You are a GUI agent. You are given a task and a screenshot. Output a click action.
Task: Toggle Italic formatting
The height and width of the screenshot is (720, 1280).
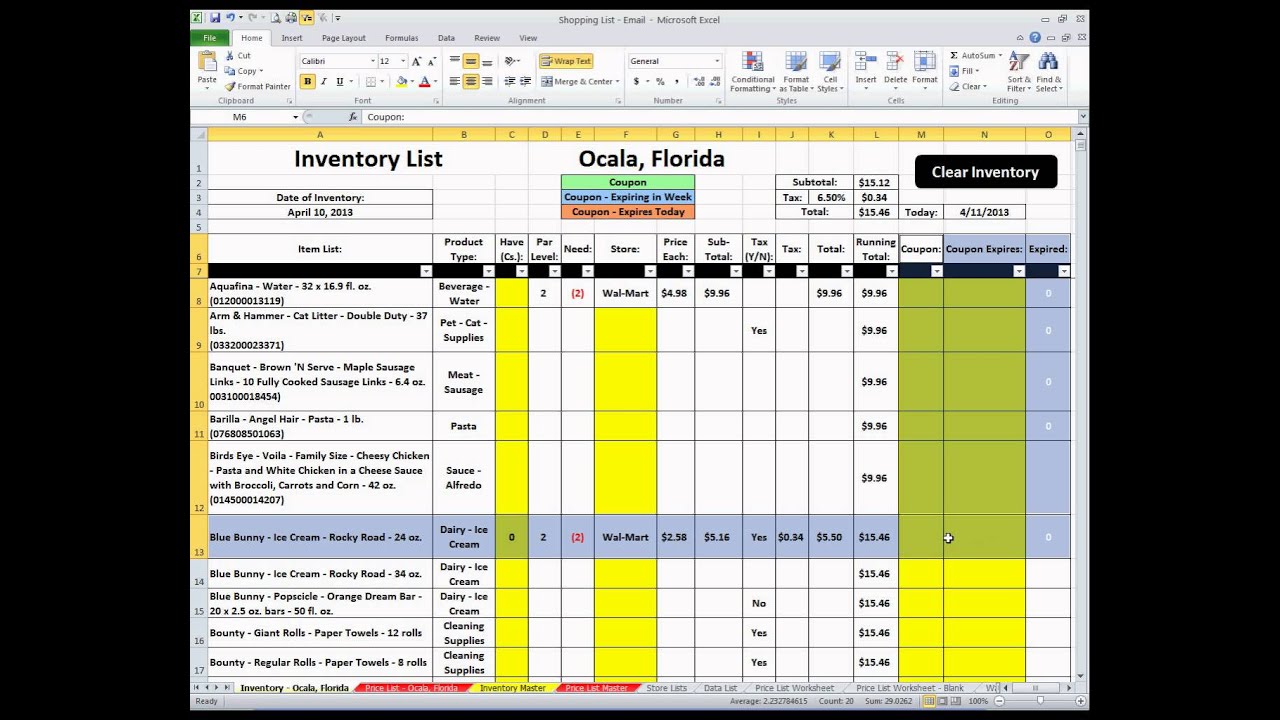[x=324, y=82]
